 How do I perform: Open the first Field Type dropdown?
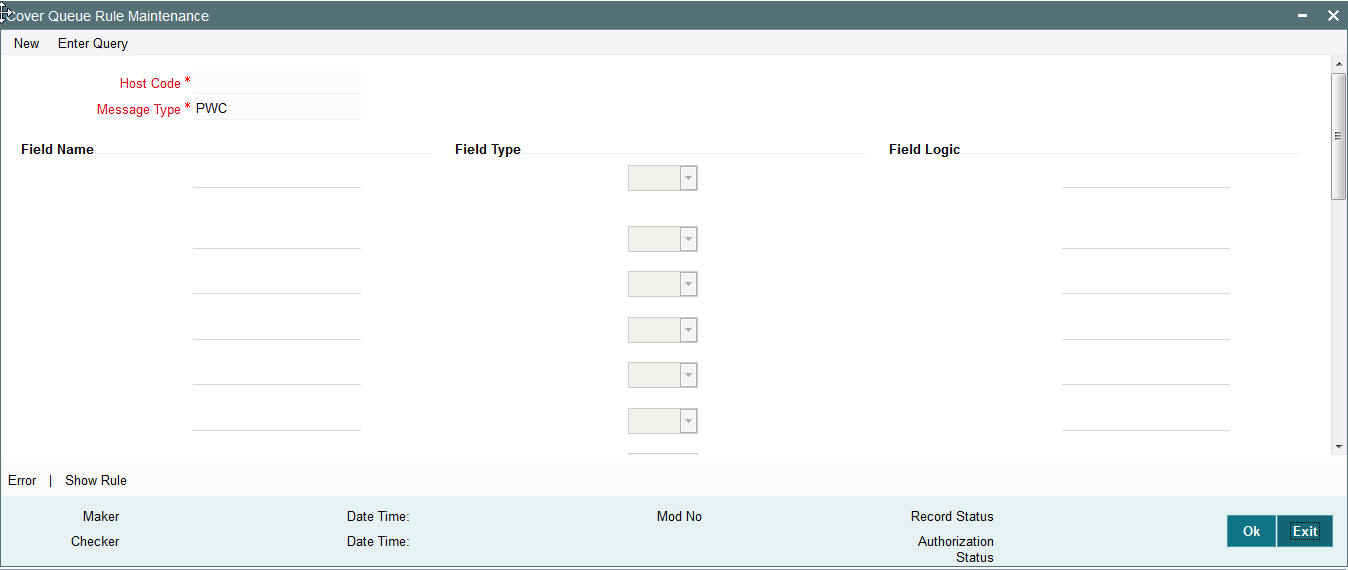(662, 178)
